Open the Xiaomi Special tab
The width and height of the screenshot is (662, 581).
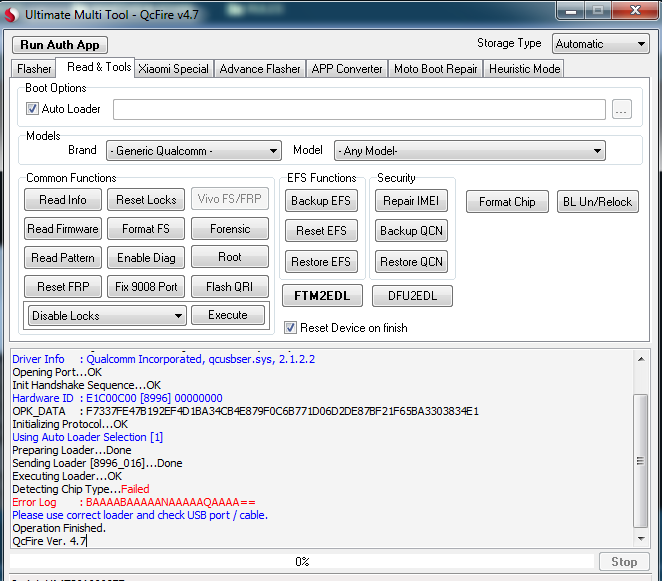coord(174,69)
